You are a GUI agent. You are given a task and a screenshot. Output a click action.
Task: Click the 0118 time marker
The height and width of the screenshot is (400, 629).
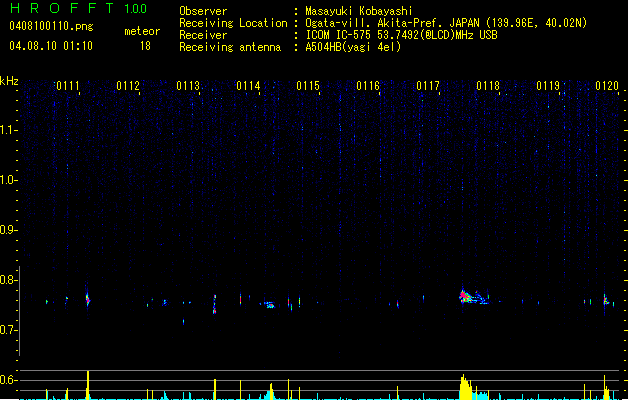coord(488,86)
